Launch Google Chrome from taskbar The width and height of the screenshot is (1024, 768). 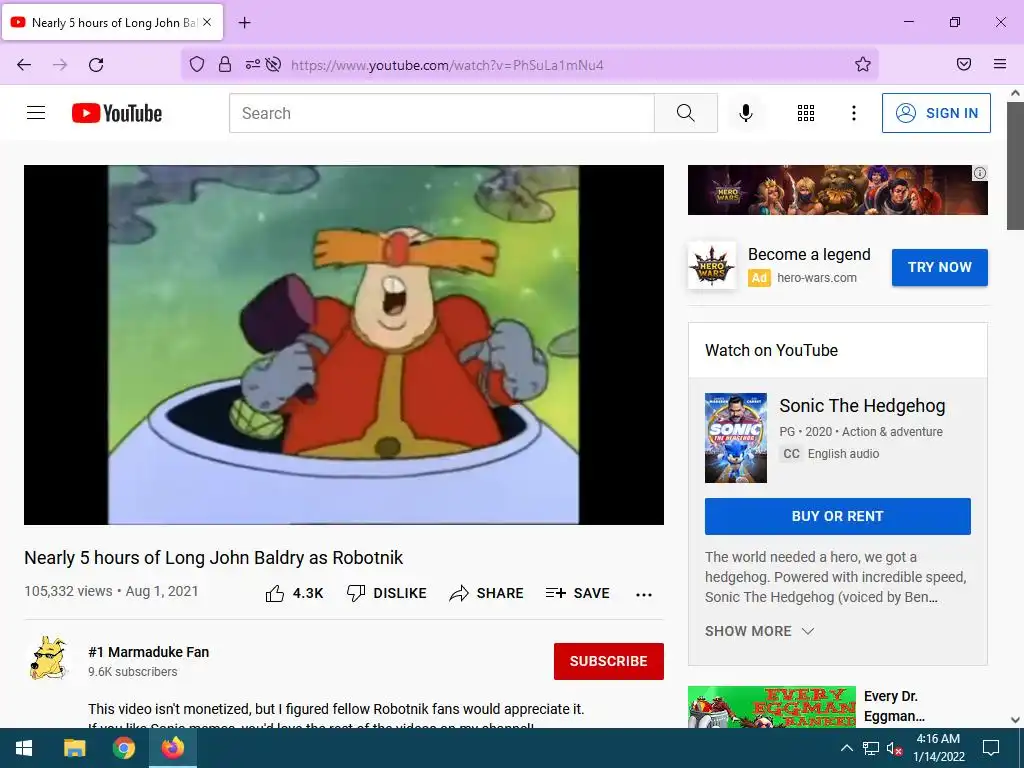coord(123,748)
